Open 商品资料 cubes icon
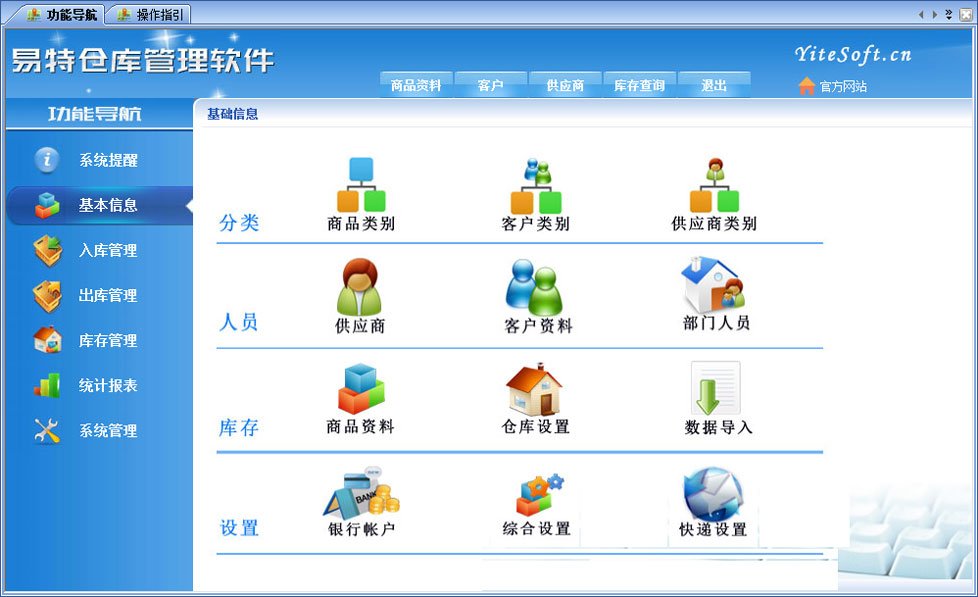The height and width of the screenshot is (597, 978). click(361, 390)
